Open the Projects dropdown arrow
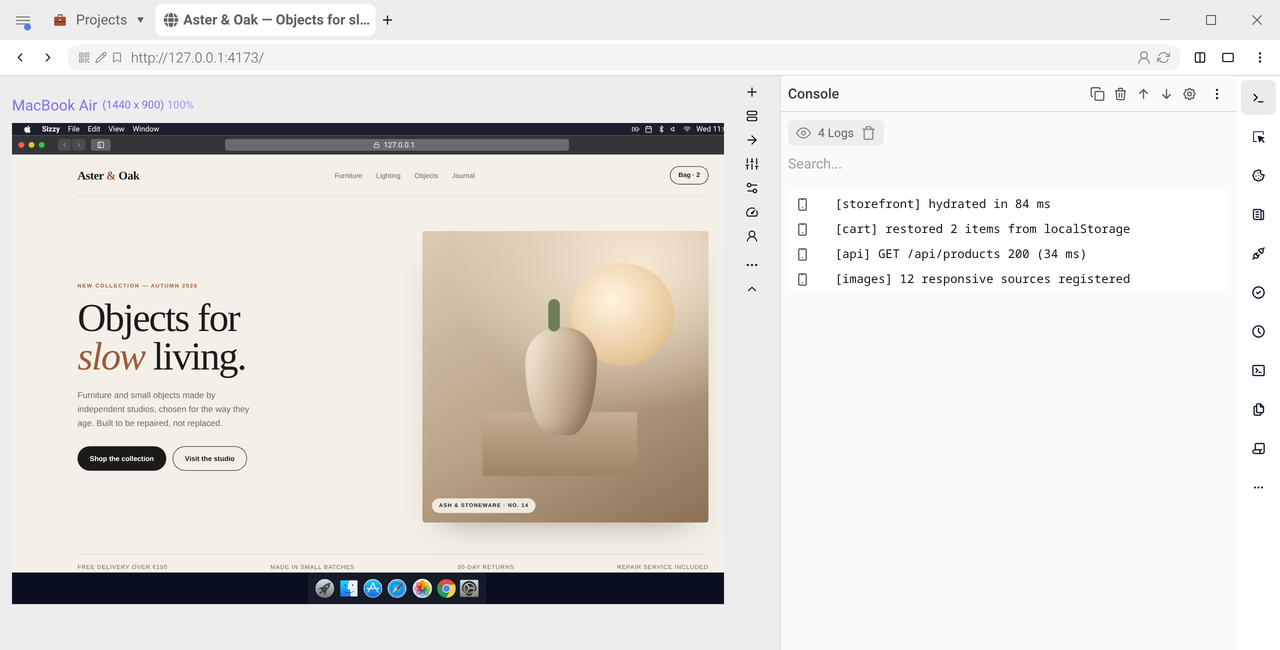 pos(140,20)
